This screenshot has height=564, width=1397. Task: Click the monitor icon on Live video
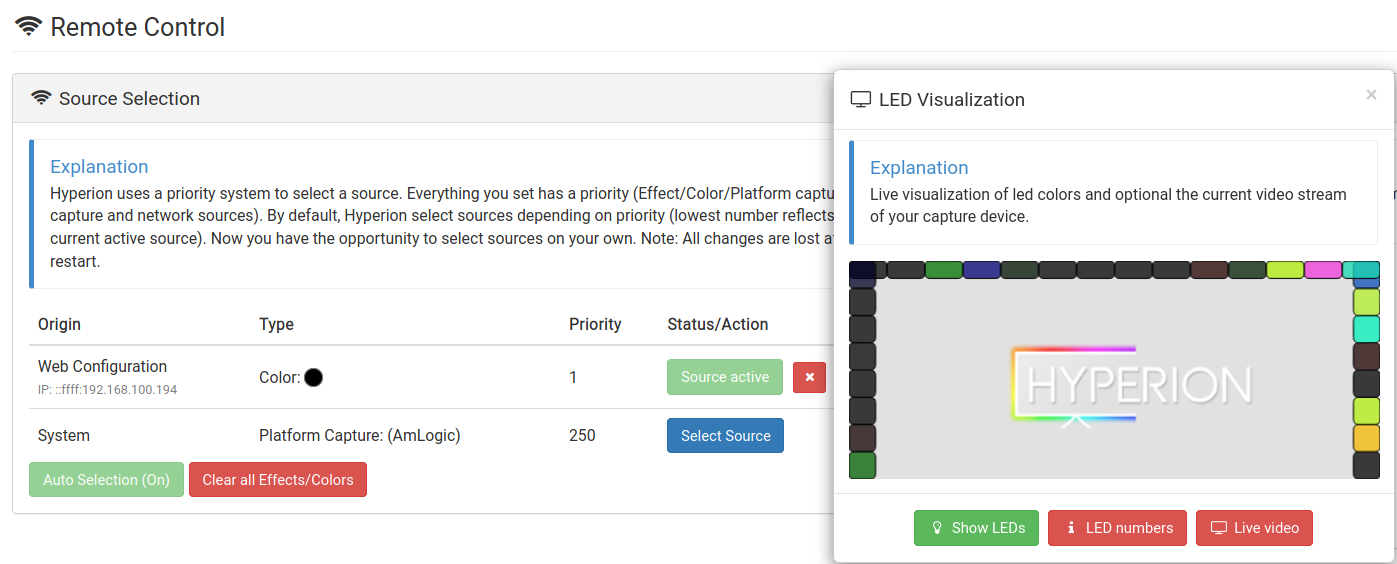pyautogui.click(x=1218, y=528)
